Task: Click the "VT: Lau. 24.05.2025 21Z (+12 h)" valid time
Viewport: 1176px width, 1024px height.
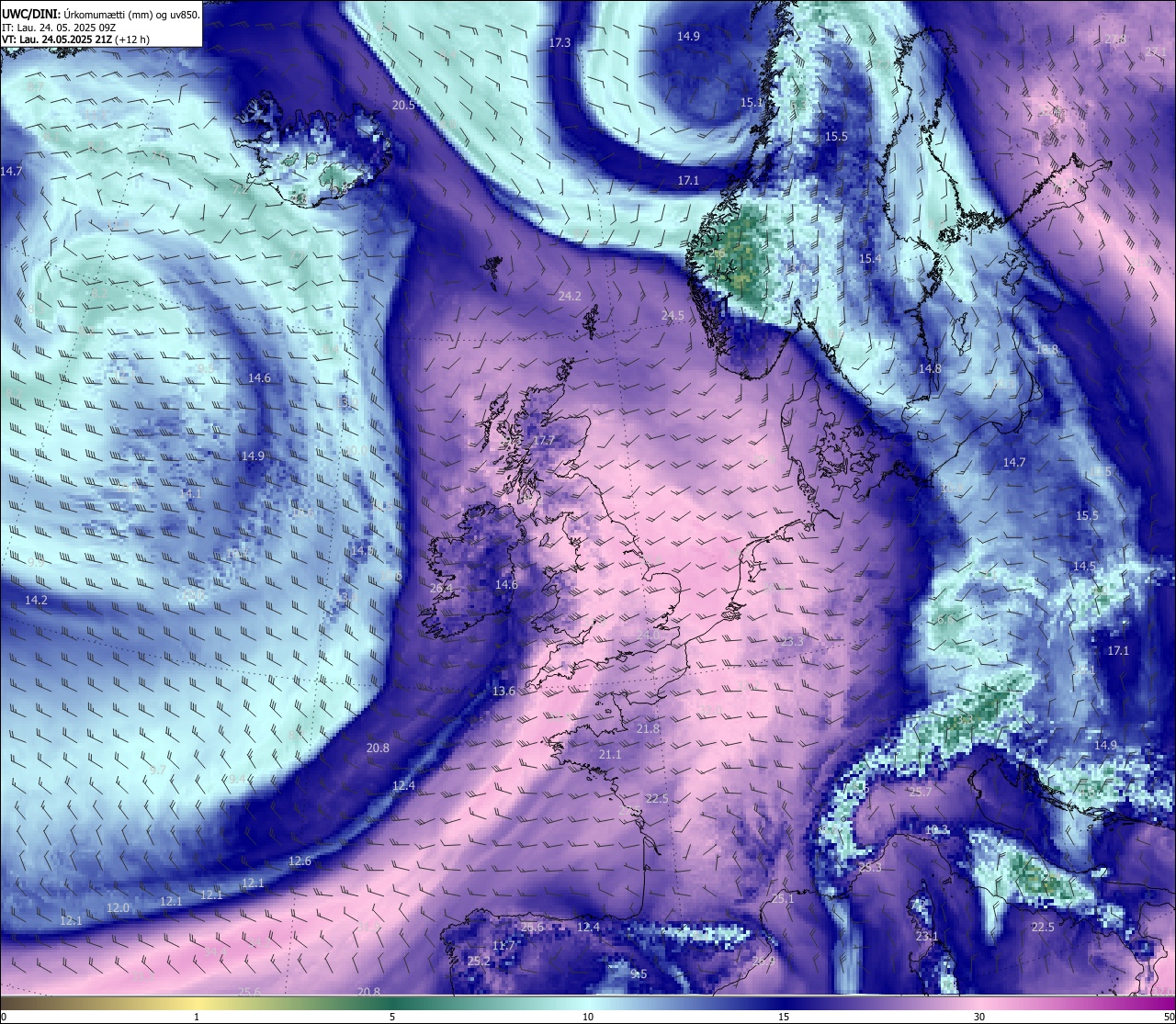Action: pyautogui.click(x=76, y=39)
